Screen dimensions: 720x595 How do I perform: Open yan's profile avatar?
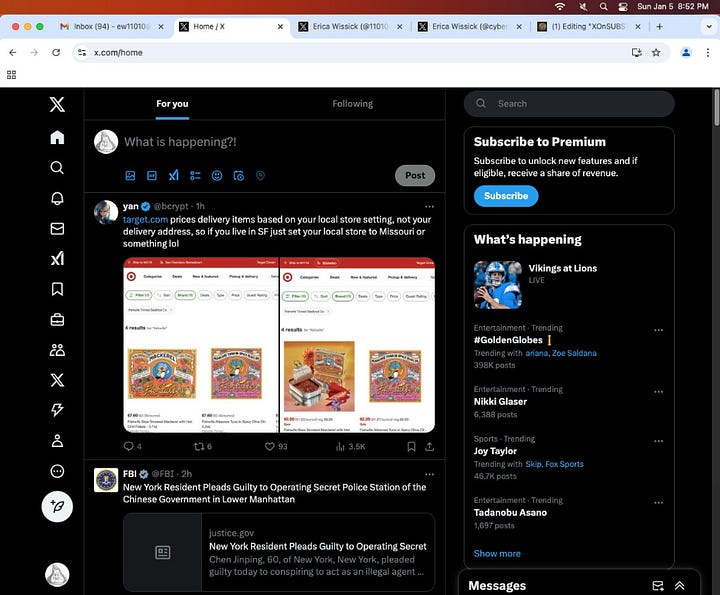tap(106, 212)
